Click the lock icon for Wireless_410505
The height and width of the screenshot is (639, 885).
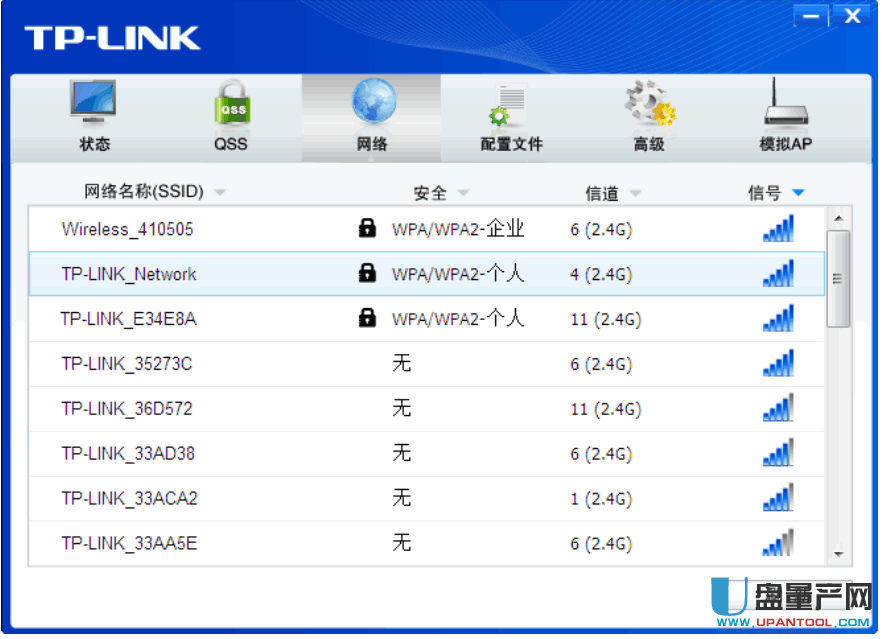[x=367, y=228]
